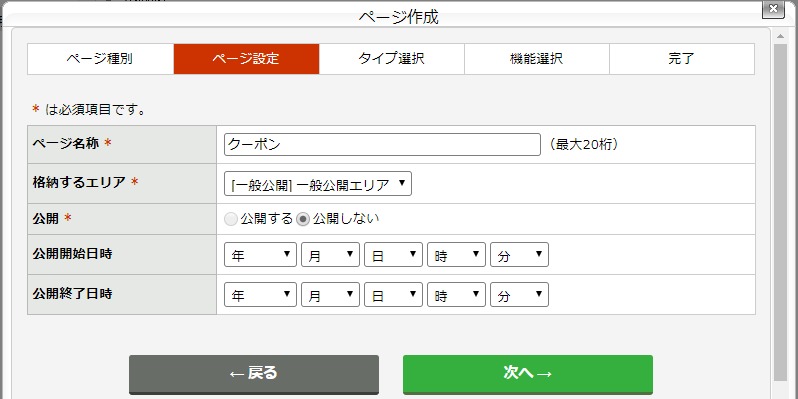This screenshot has width=798, height=399.
Task: Open 公開終了日時 分 dropdown
Action: tap(520, 295)
